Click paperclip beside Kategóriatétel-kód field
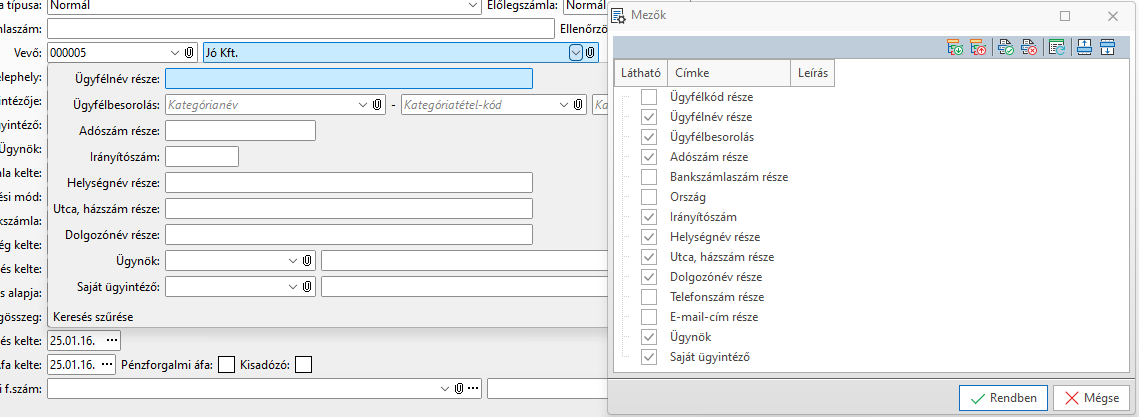This screenshot has width=1139, height=417. [577, 105]
